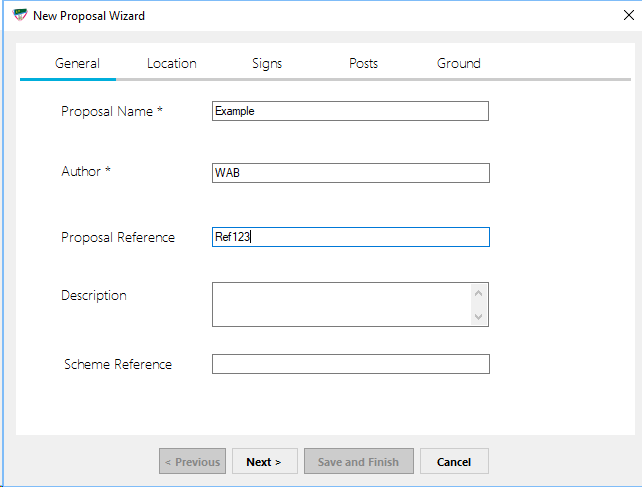Select the Posts tab
The width and height of the screenshot is (642, 487).
pyautogui.click(x=363, y=63)
